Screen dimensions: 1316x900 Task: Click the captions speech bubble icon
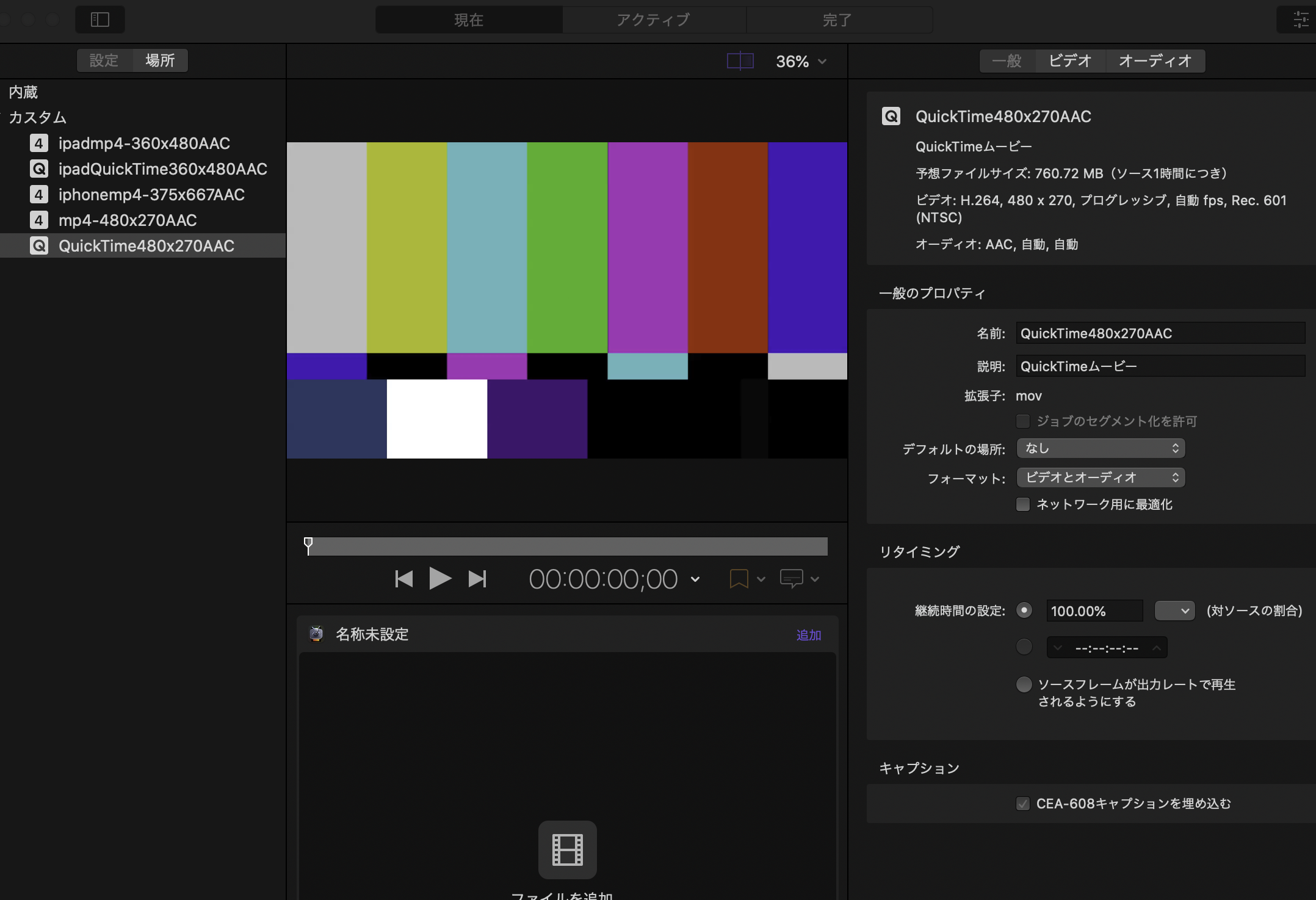click(x=791, y=579)
